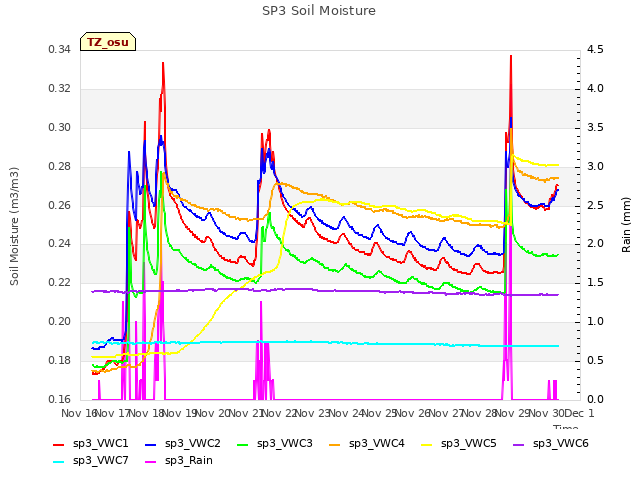Click the 0.26 left axis value

point(60,205)
